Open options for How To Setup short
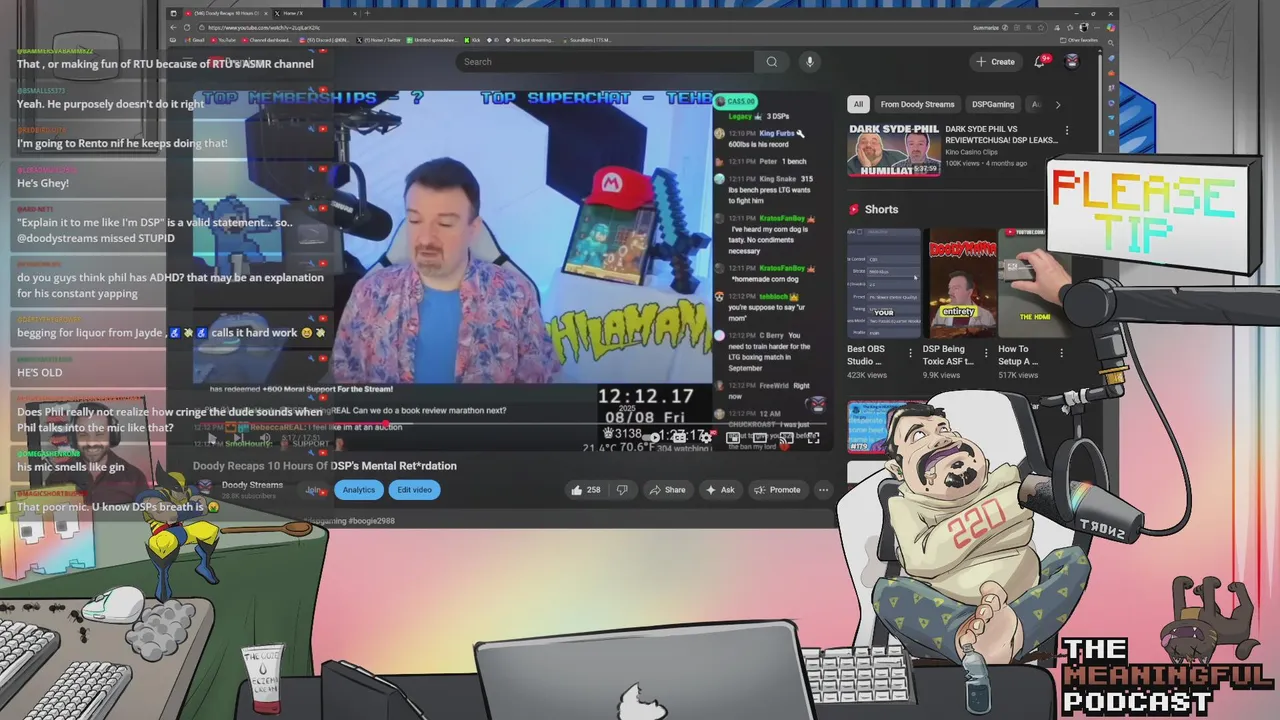Viewport: 1280px width, 720px height. 1061,353
